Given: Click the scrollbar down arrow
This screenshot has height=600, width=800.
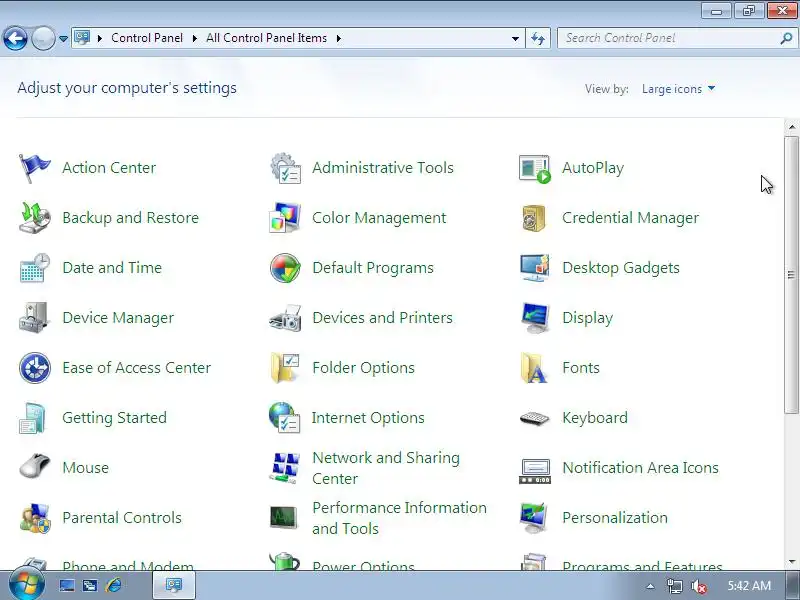Looking at the screenshot, I should (792, 562).
